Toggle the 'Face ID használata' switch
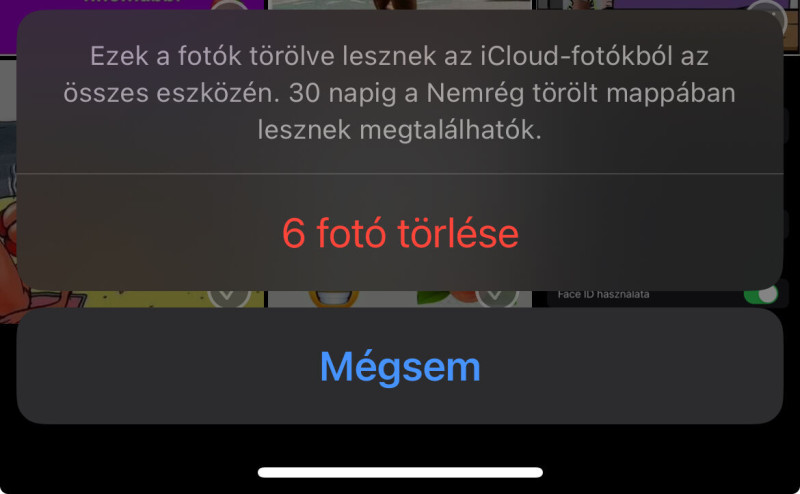The width and height of the screenshot is (800, 494). coord(761,295)
